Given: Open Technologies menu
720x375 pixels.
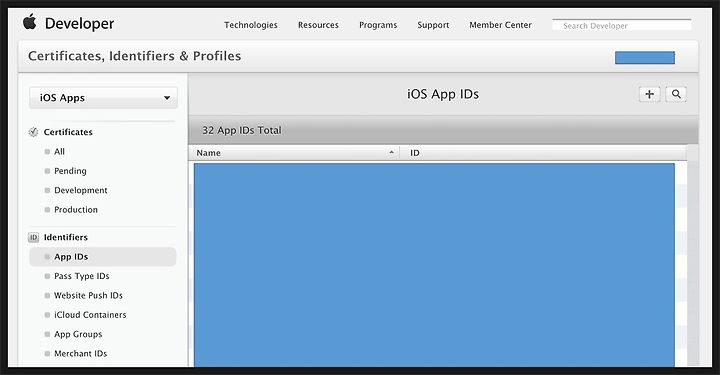Looking at the screenshot, I should (251, 25).
